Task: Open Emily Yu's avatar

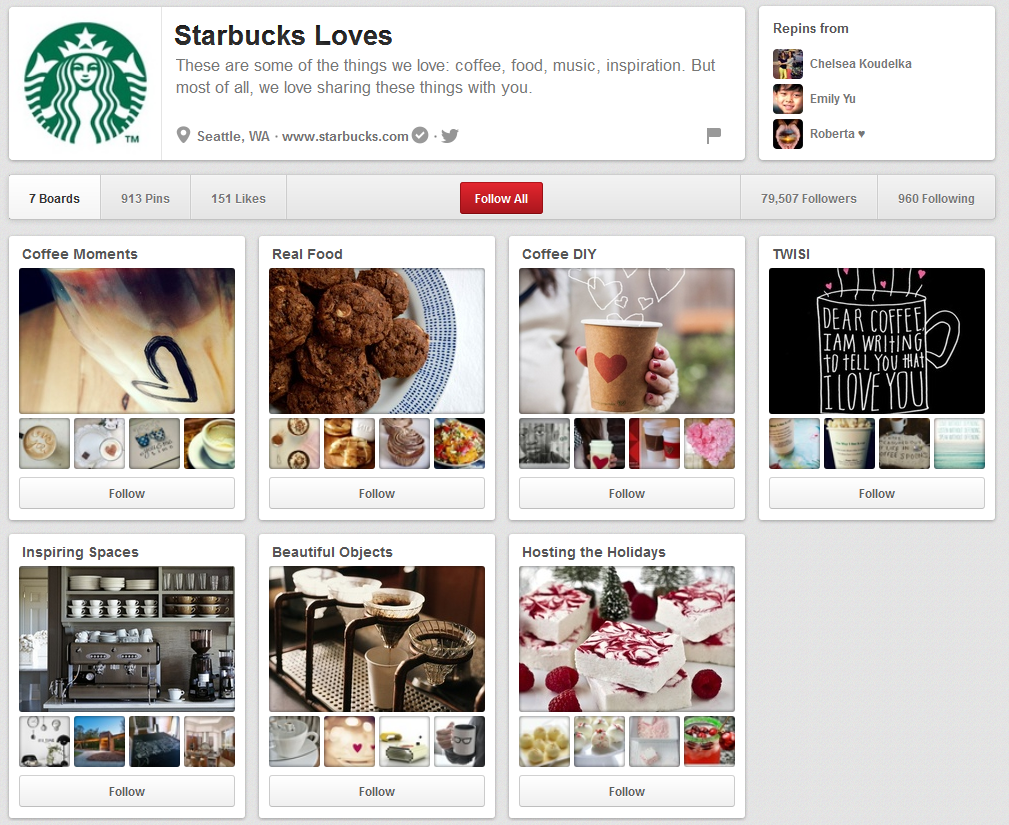Action: click(x=788, y=99)
